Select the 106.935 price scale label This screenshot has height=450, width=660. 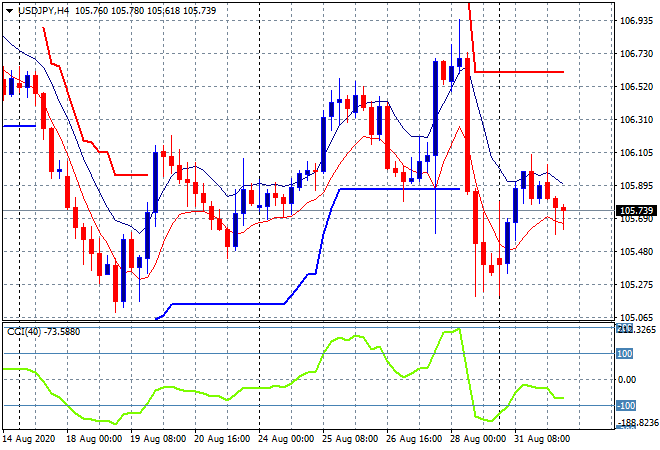coord(636,21)
